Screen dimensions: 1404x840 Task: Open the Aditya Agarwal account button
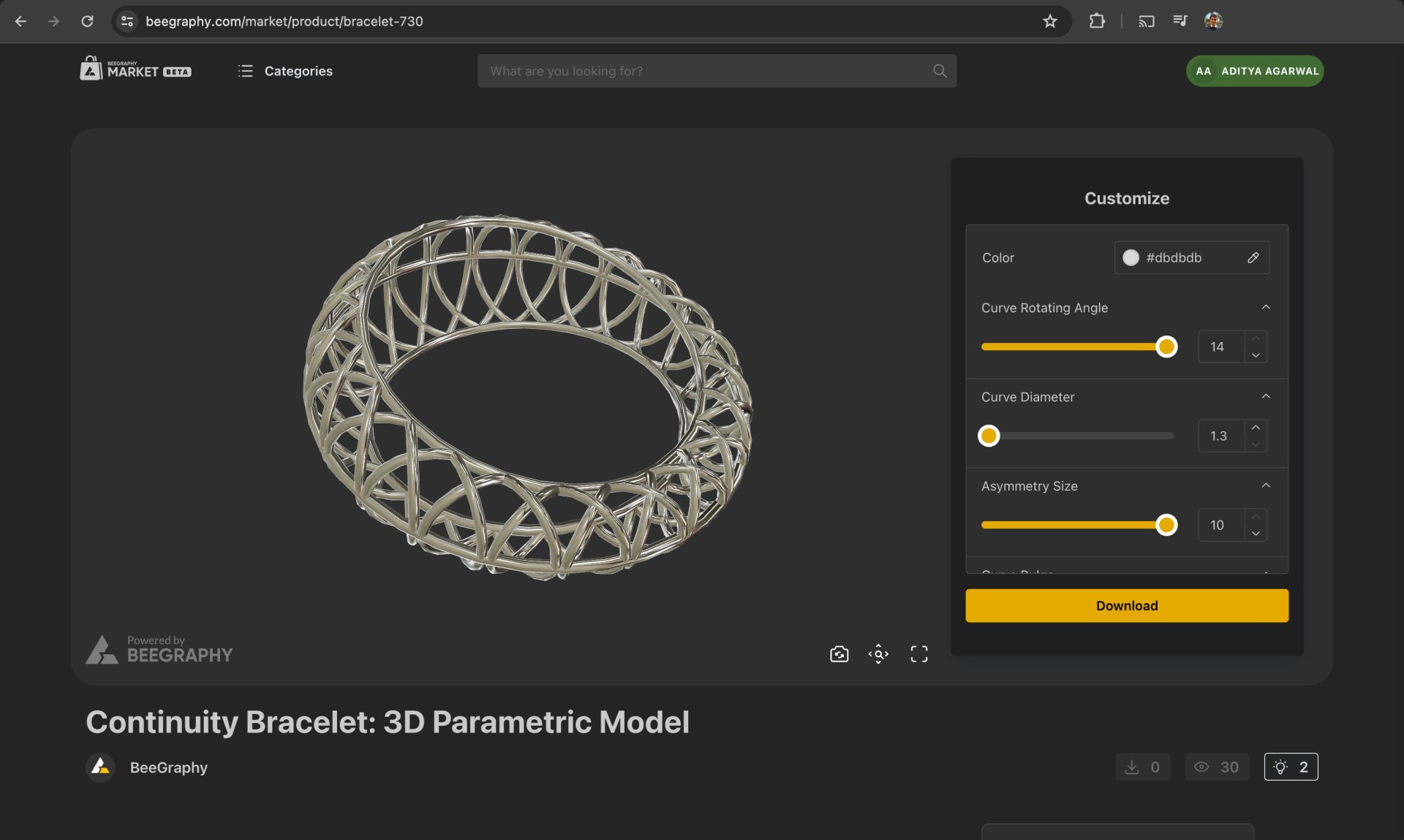click(1255, 71)
